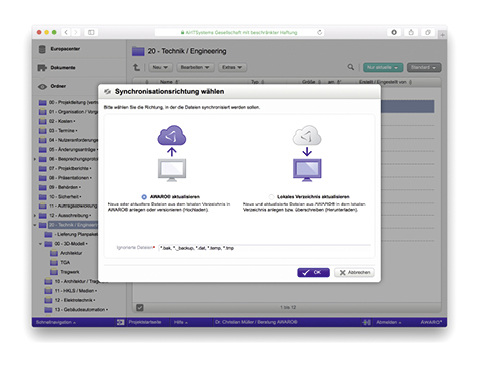
Task: Click the Ignorierte Dateien input field
Action: coord(264,248)
